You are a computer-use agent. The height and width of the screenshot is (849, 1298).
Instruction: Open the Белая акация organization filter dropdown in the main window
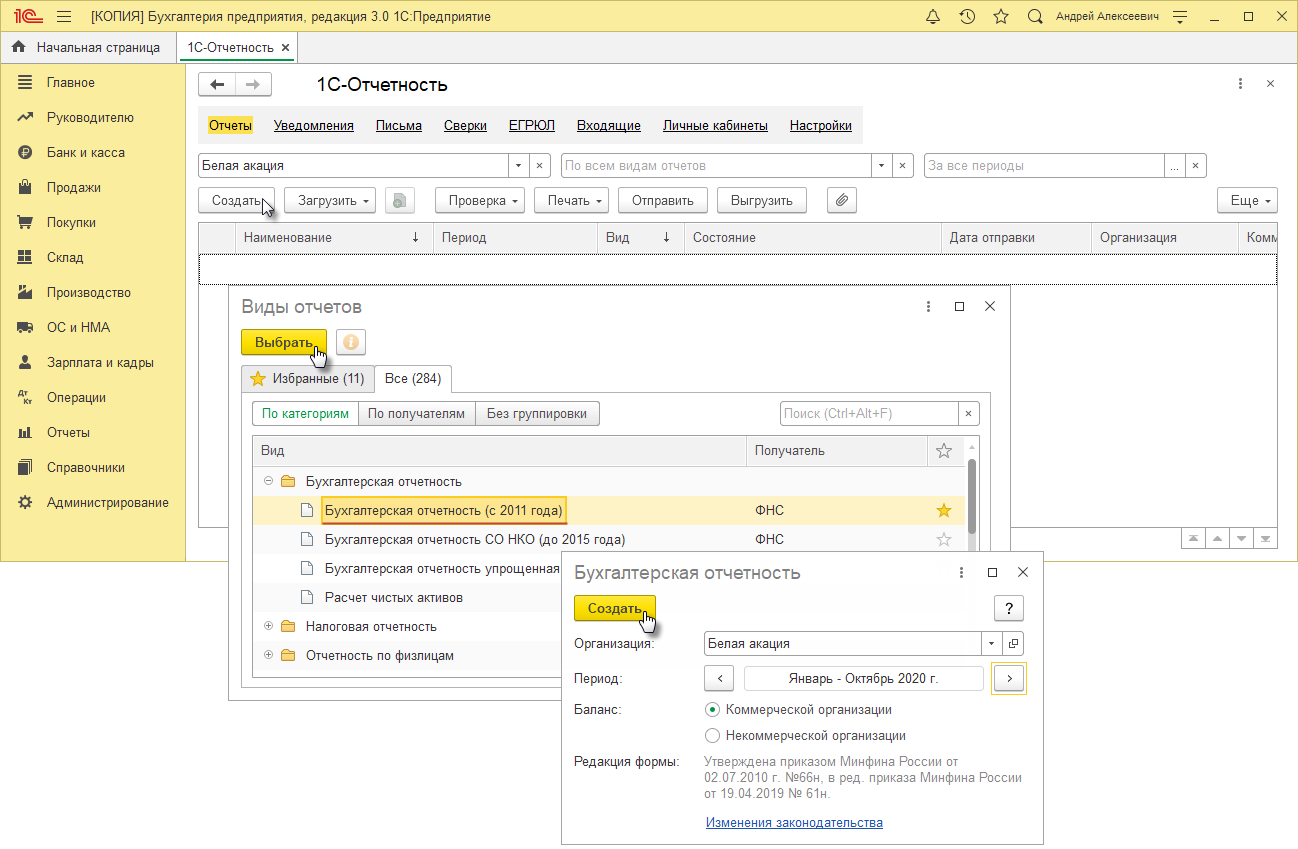pyautogui.click(x=518, y=165)
